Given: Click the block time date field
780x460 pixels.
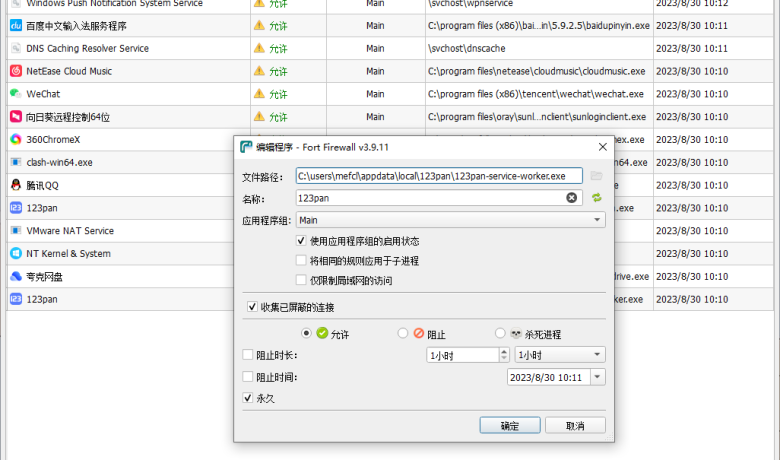Looking at the screenshot, I should click(x=549, y=377).
